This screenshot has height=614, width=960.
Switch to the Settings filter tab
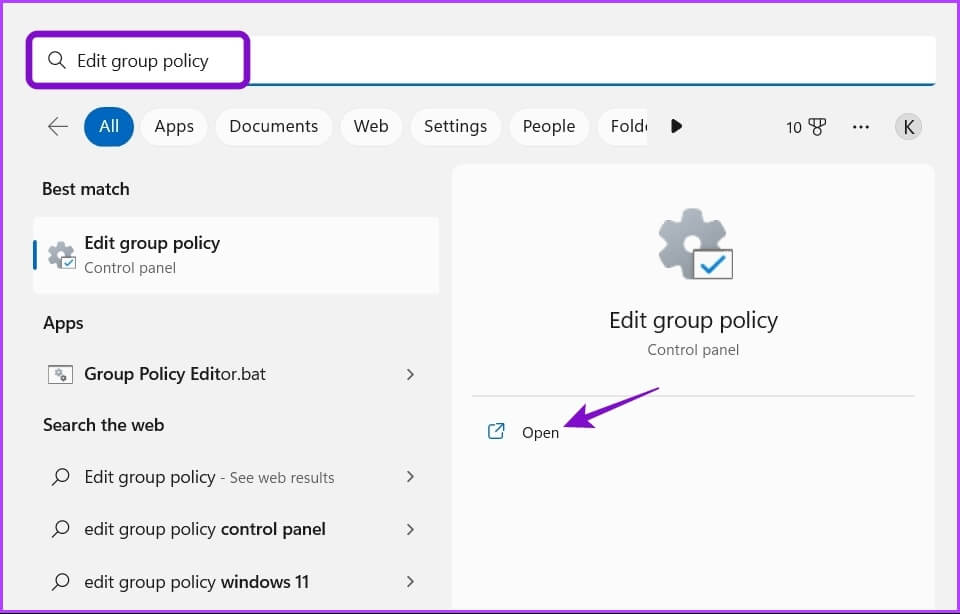[456, 127]
